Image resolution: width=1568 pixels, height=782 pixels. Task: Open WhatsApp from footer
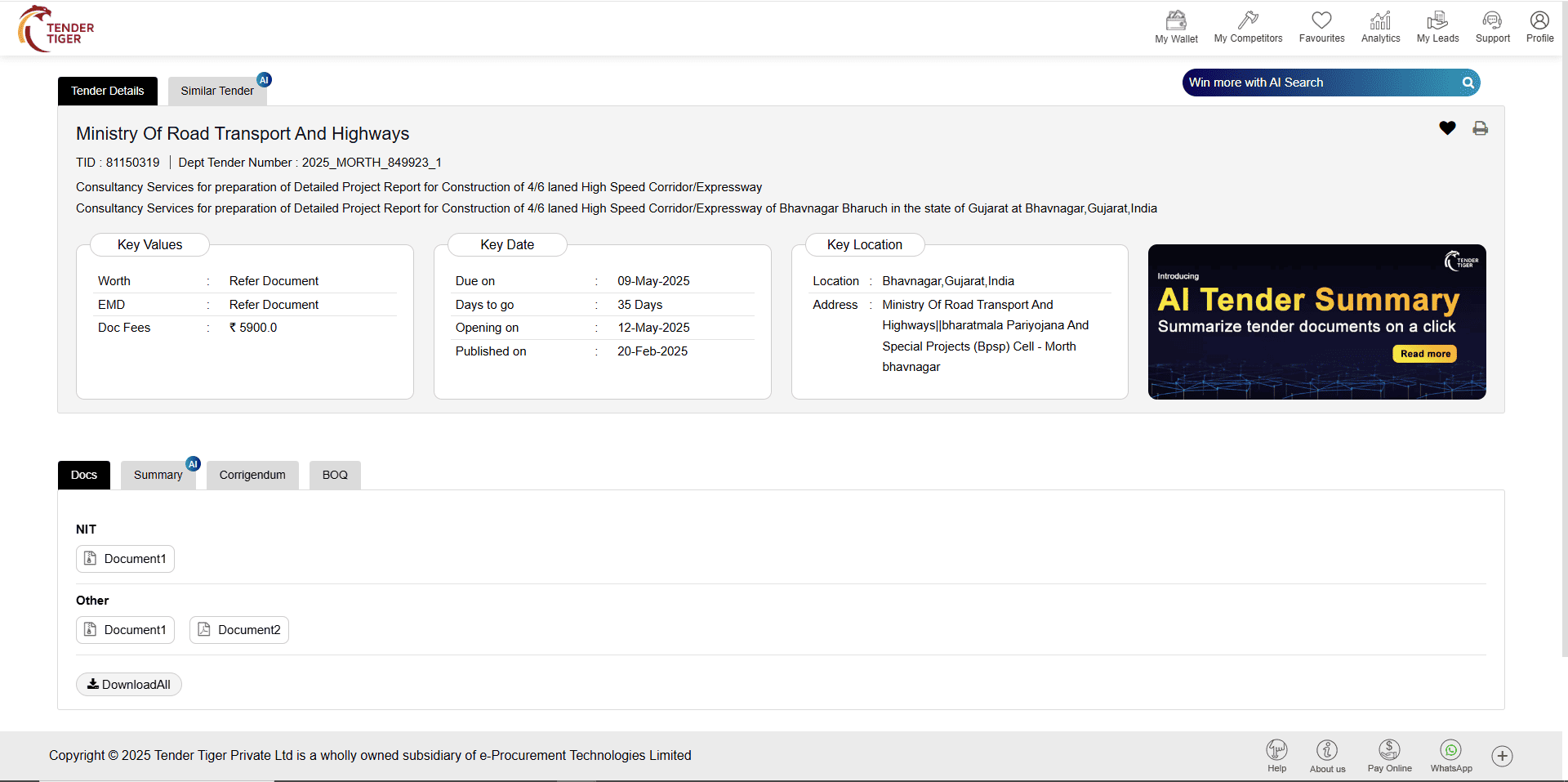(1451, 755)
